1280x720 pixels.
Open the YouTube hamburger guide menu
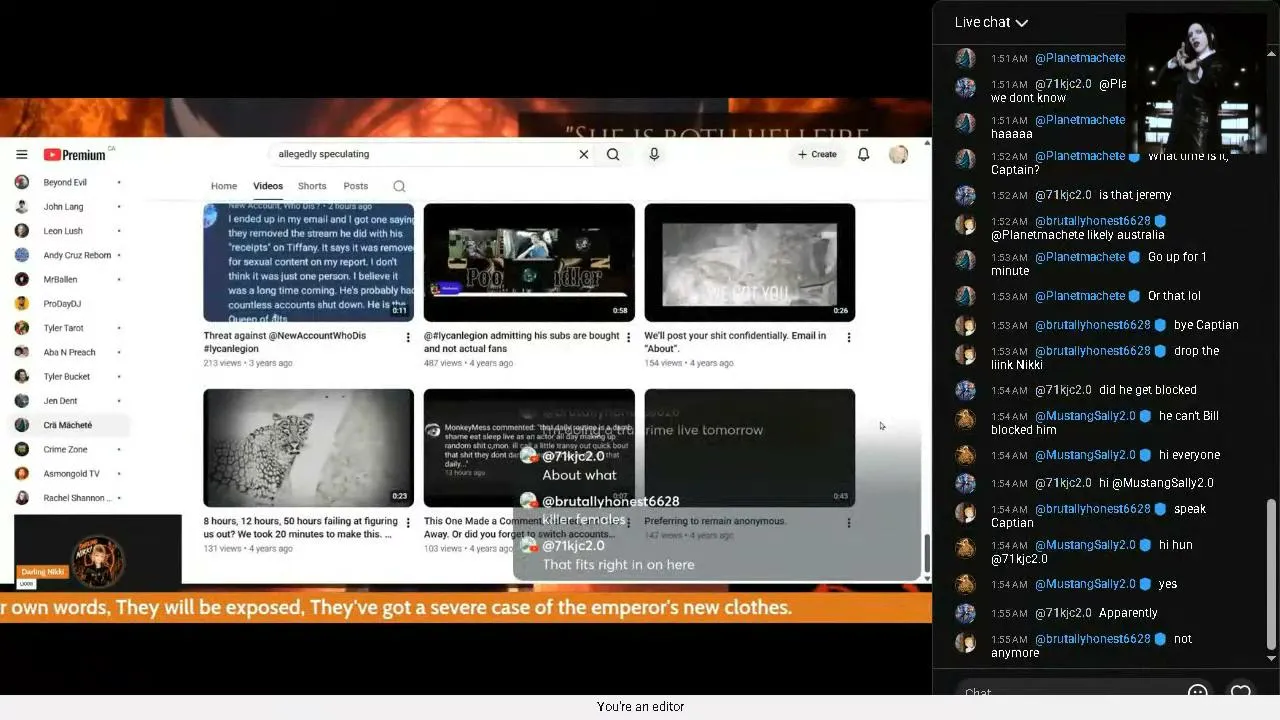pyautogui.click(x=21, y=154)
